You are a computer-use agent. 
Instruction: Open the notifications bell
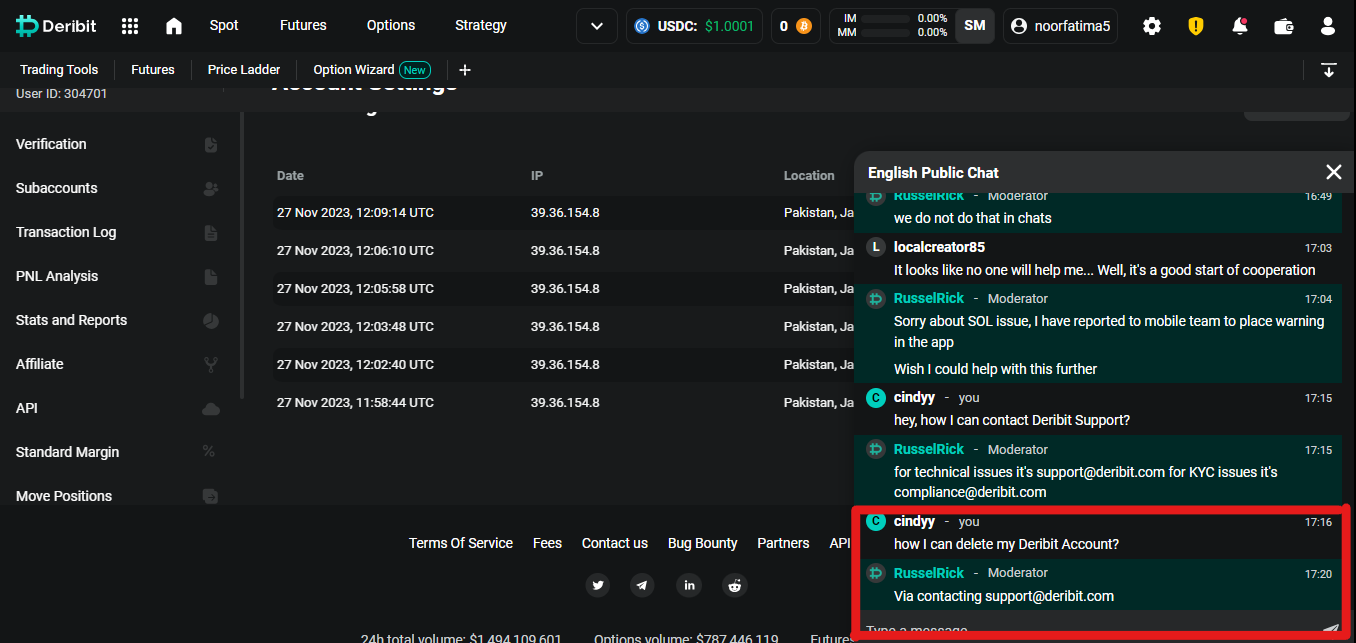point(1240,26)
